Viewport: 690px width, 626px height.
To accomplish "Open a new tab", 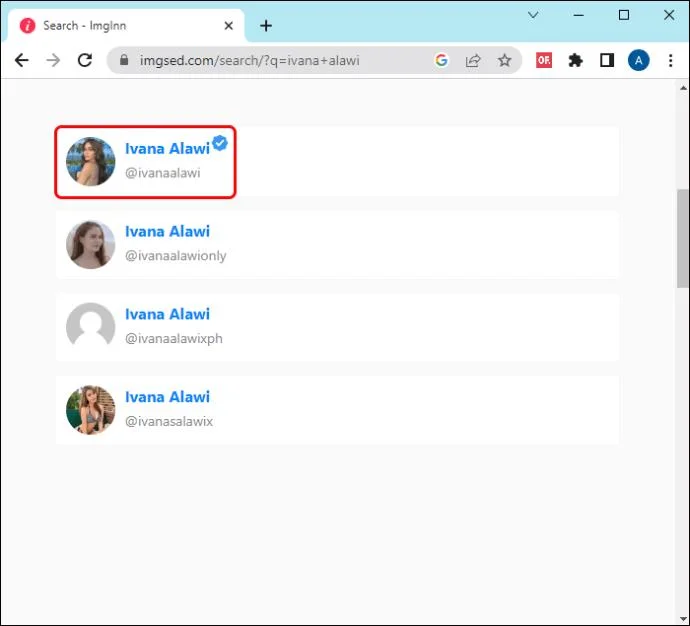I will click(266, 26).
